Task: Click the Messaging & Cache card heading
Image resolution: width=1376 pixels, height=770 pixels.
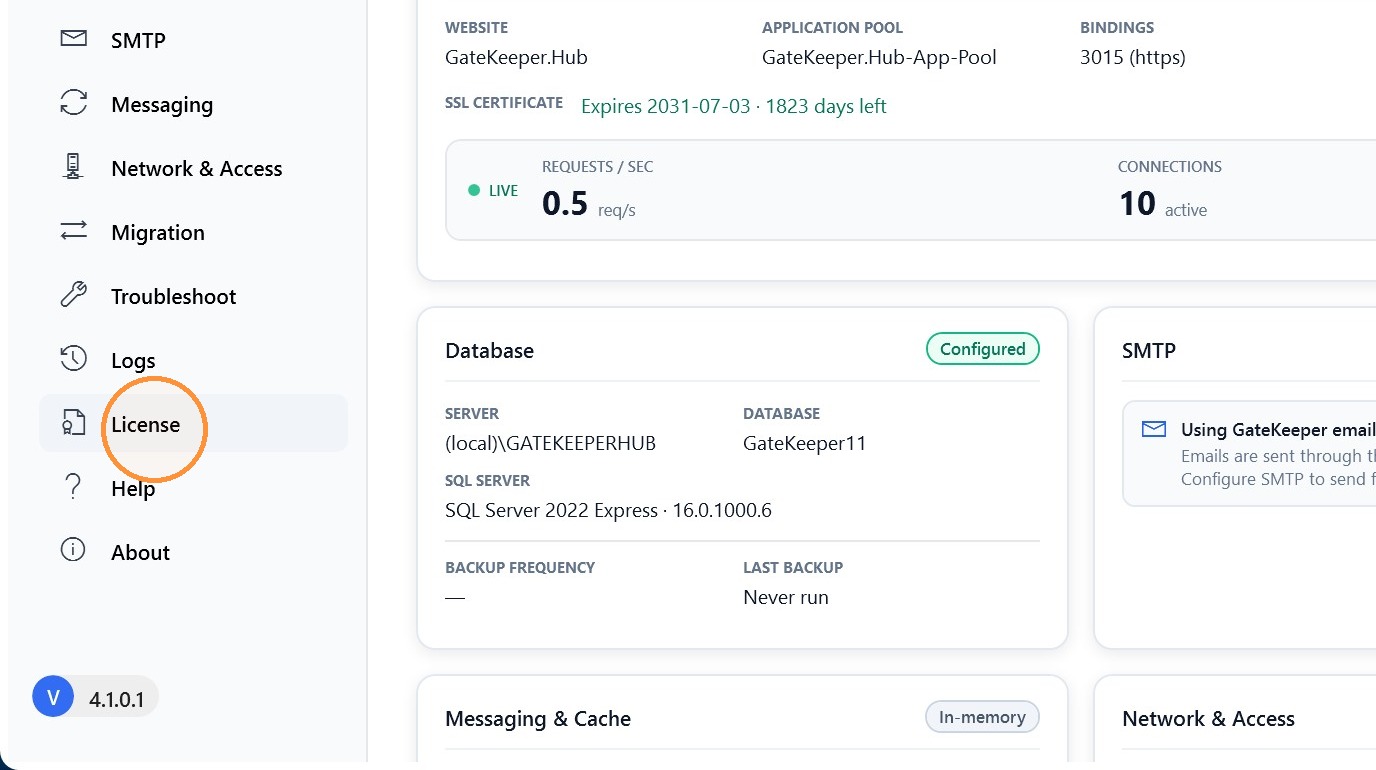Action: (x=538, y=718)
